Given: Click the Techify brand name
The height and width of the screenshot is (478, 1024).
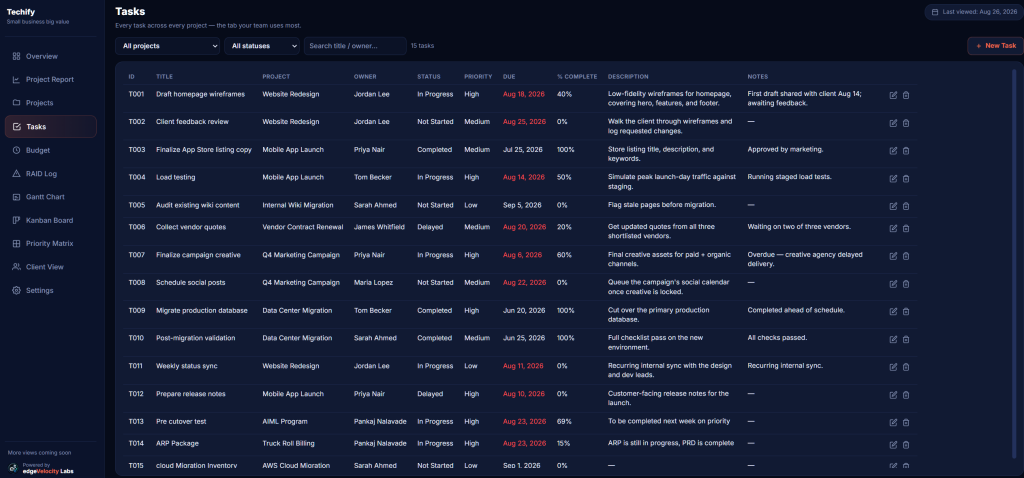Looking at the screenshot, I should point(20,12).
